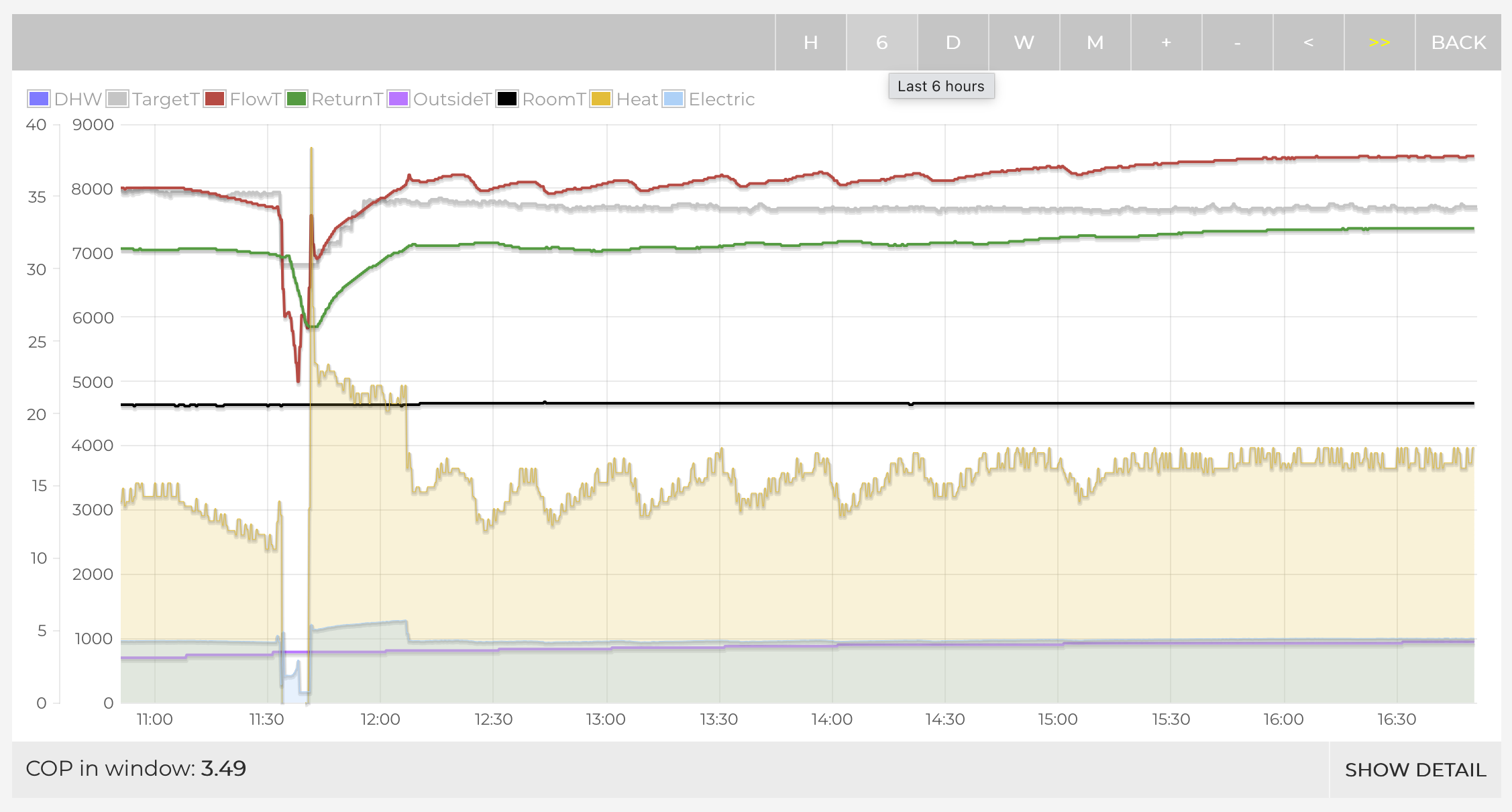Toggle OutsideT series purple legend swatch
This screenshot has height=812, width=1512.
coord(398,99)
